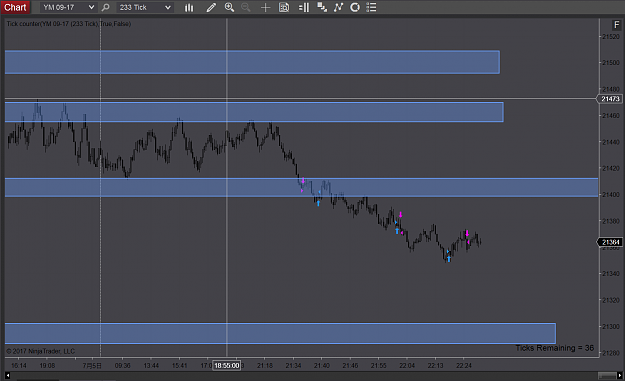Click the instrument search magnifier icon
Image resolution: width=625 pixels, height=381 pixels.
(x=106, y=7)
